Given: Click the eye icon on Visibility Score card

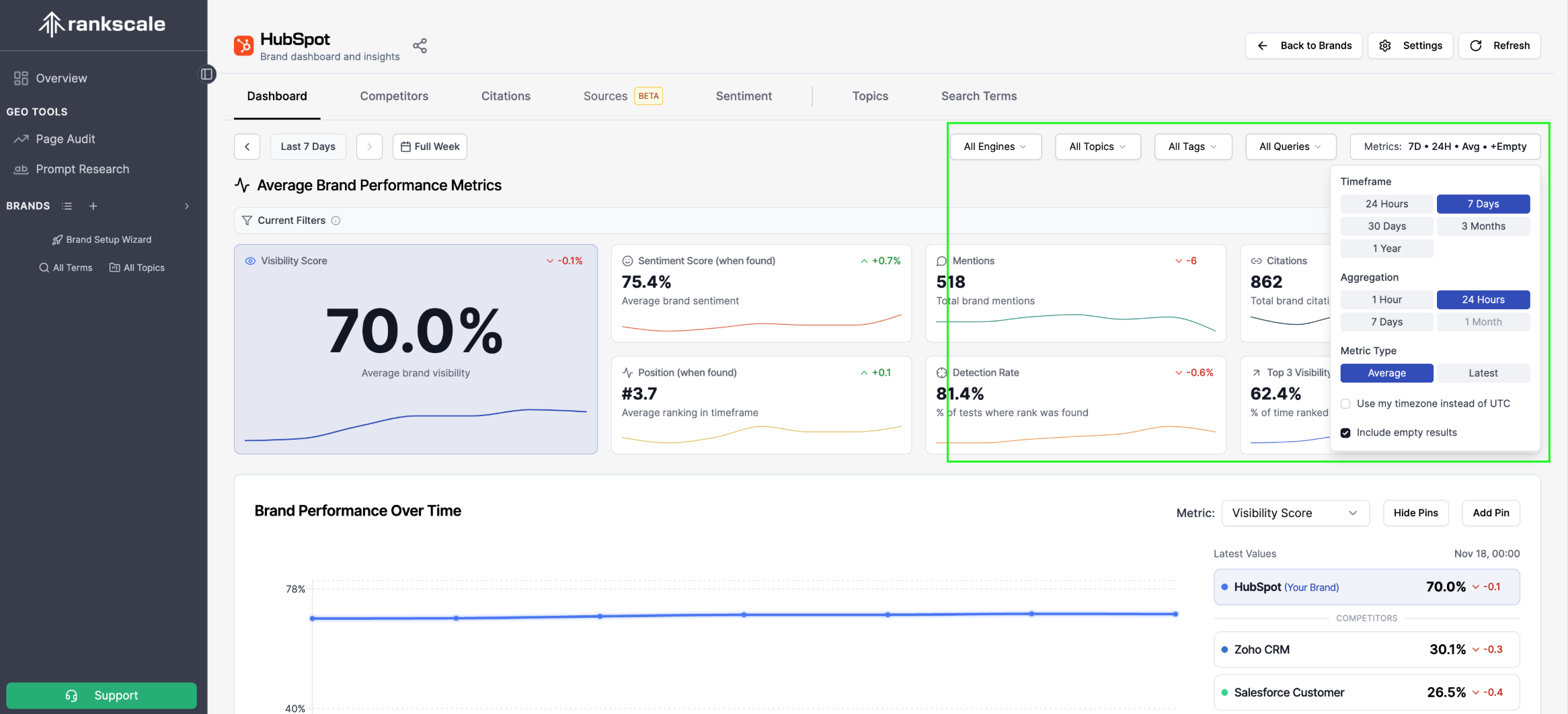Looking at the screenshot, I should (250, 261).
